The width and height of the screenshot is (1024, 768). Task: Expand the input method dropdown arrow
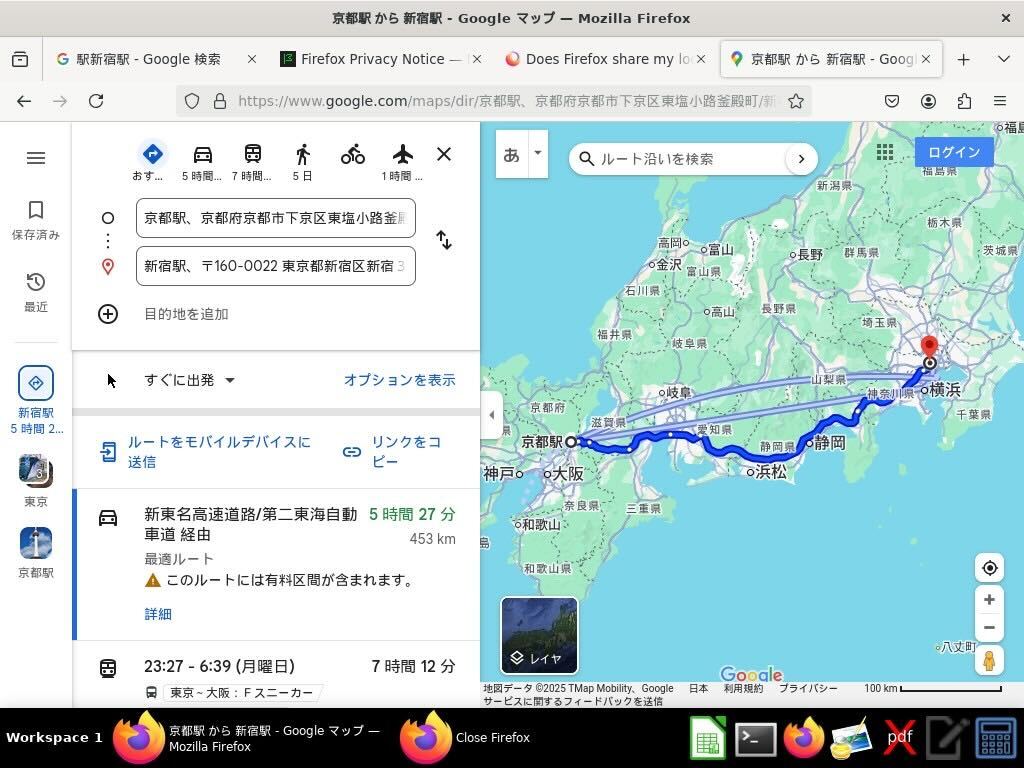click(537, 153)
